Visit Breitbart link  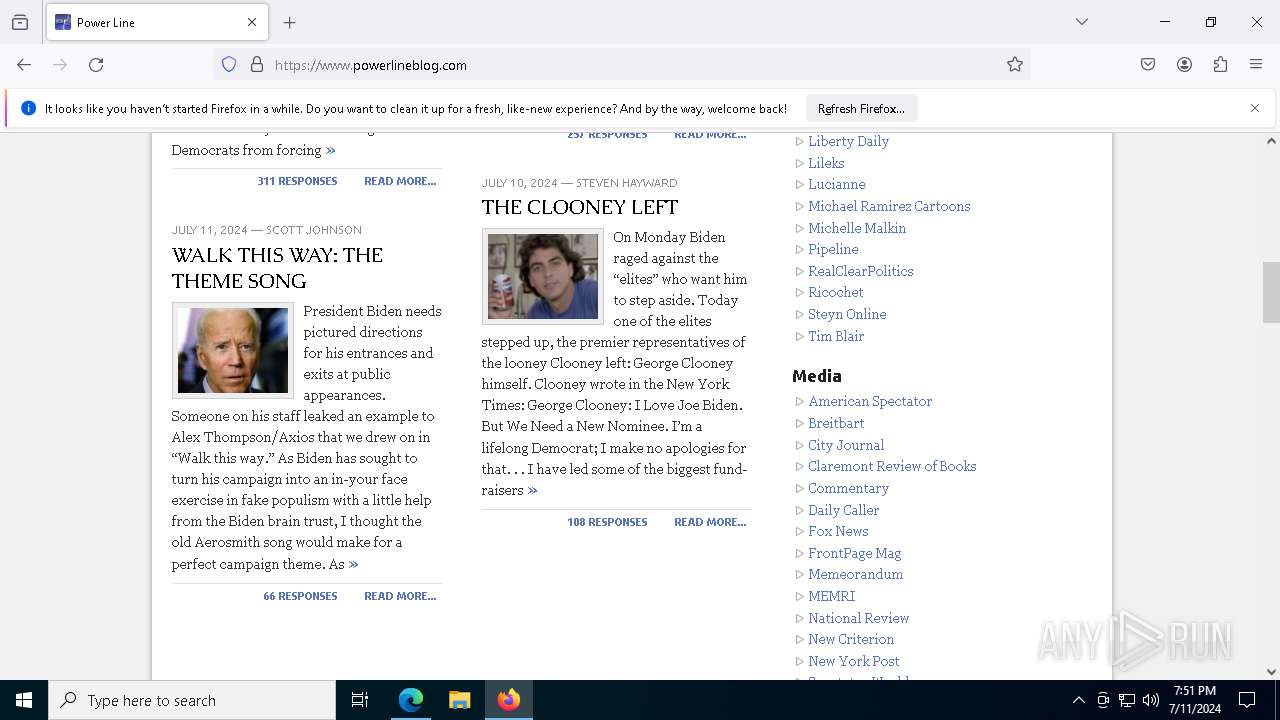[x=836, y=423]
